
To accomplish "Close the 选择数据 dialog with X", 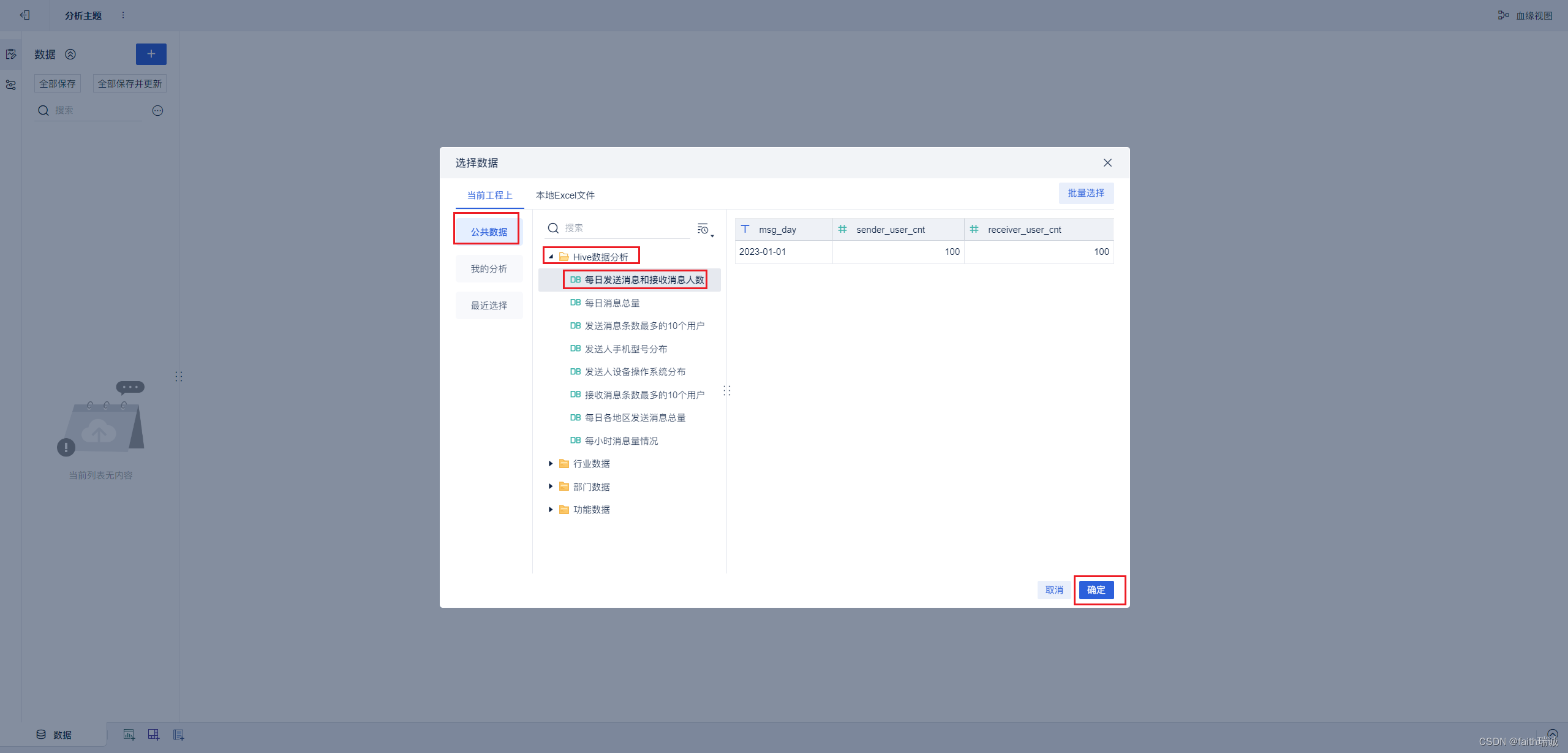I will 1107,163.
